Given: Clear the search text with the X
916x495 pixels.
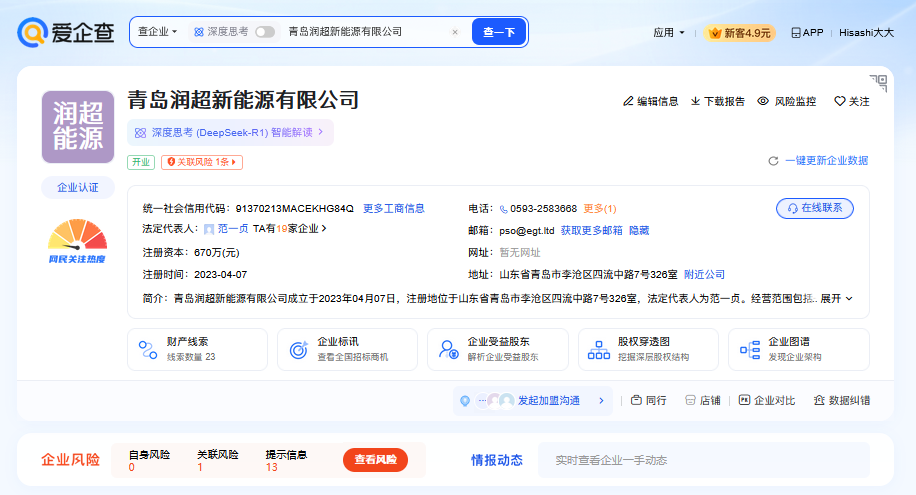Looking at the screenshot, I should [x=455, y=32].
